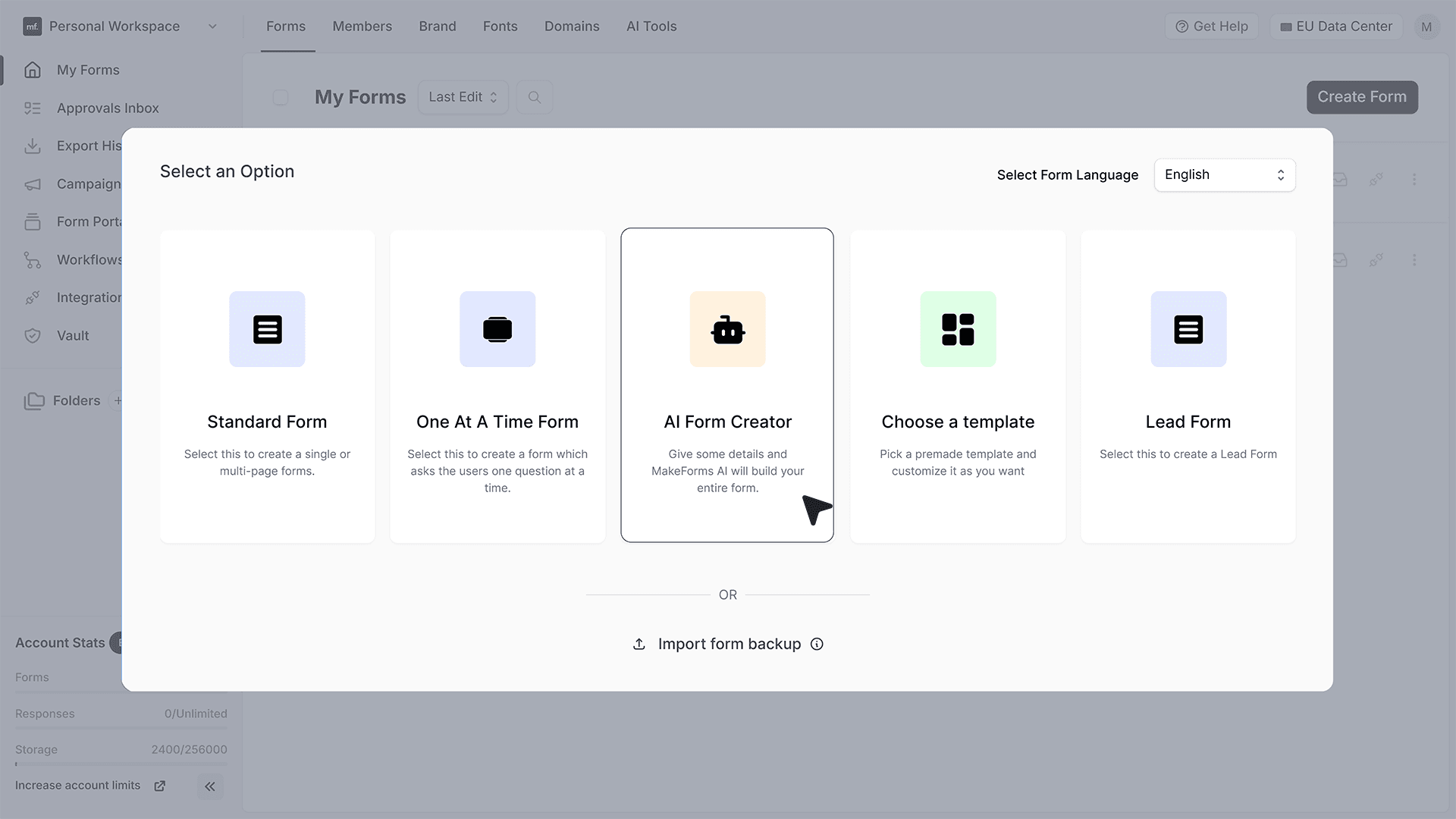1456x819 pixels.
Task: Select the Standard Form icon
Action: pyautogui.click(x=267, y=329)
